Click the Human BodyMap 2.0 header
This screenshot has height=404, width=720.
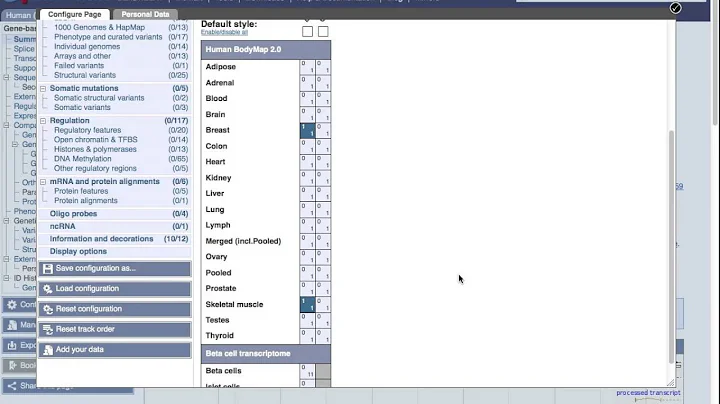(x=266, y=50)
